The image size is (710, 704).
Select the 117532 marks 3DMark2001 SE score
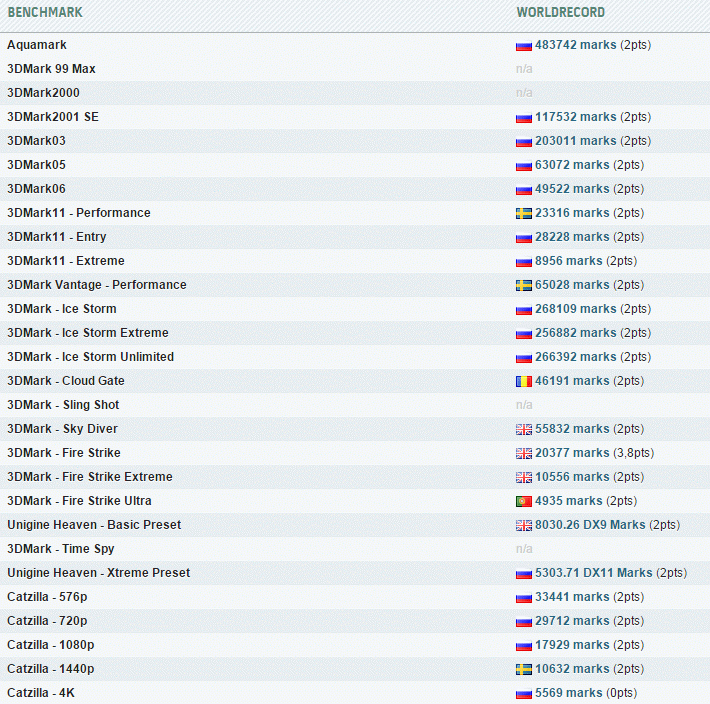[575, 117]
